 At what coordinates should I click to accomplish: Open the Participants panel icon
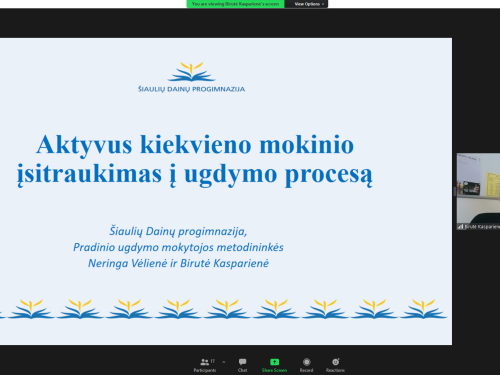point(204,362)
